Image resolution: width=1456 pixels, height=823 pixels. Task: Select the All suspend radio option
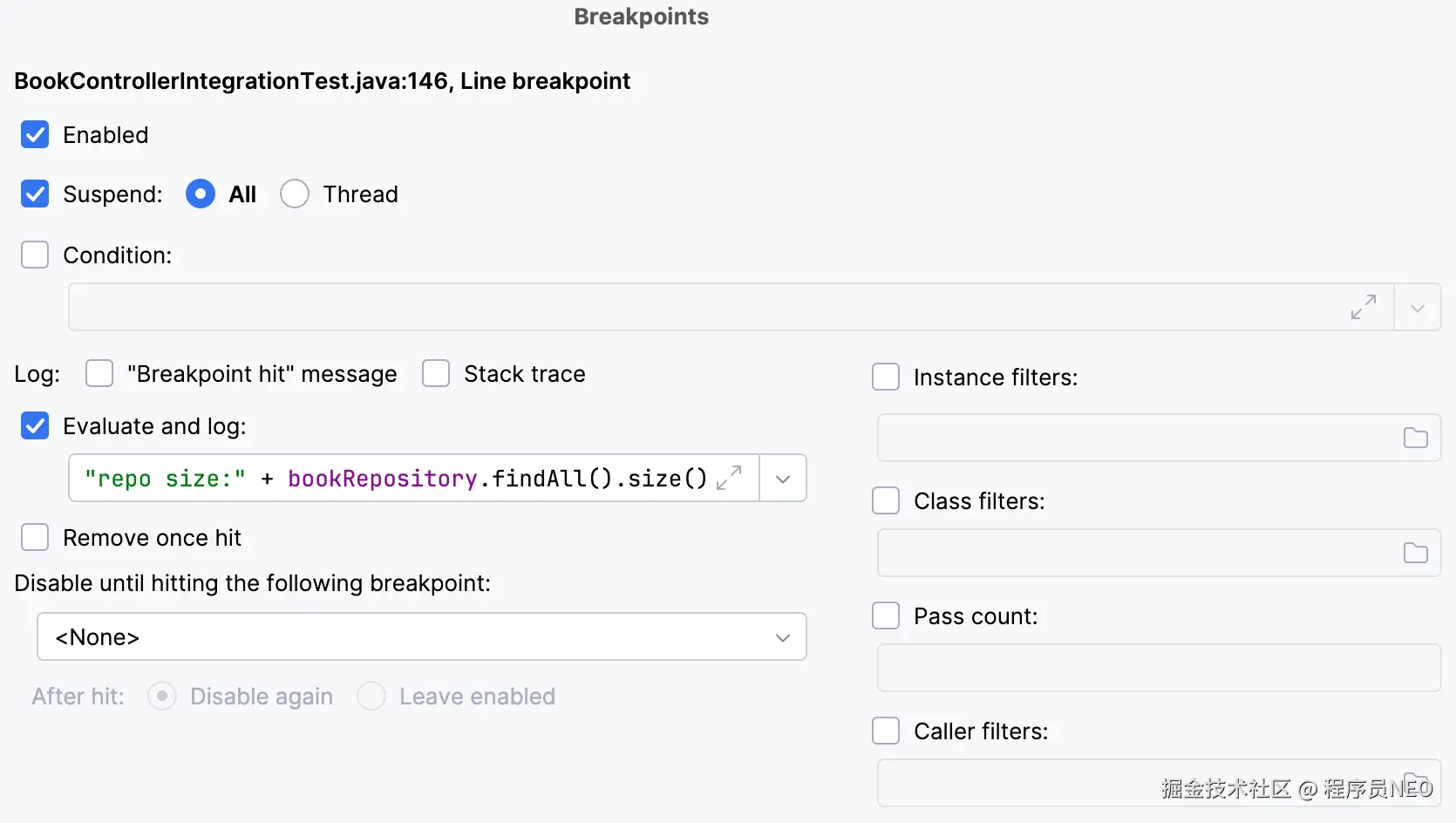tap(201, 194)
